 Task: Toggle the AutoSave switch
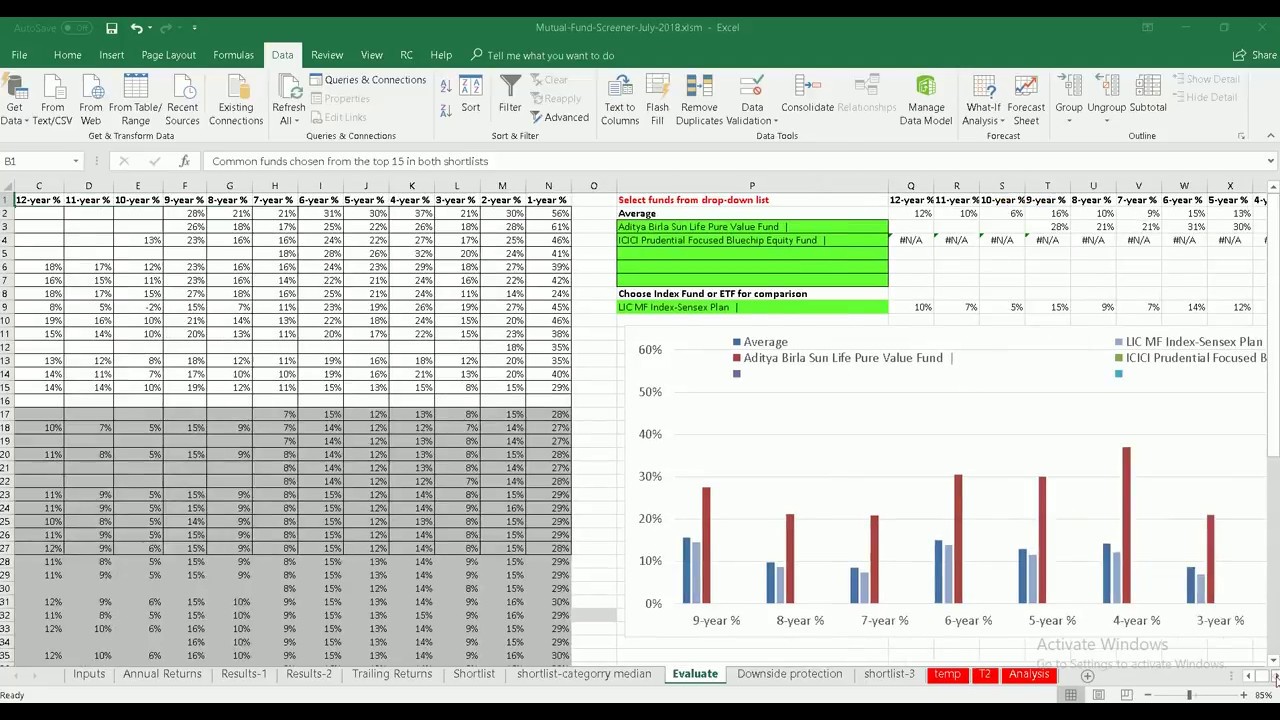click(x=76, y=28)
